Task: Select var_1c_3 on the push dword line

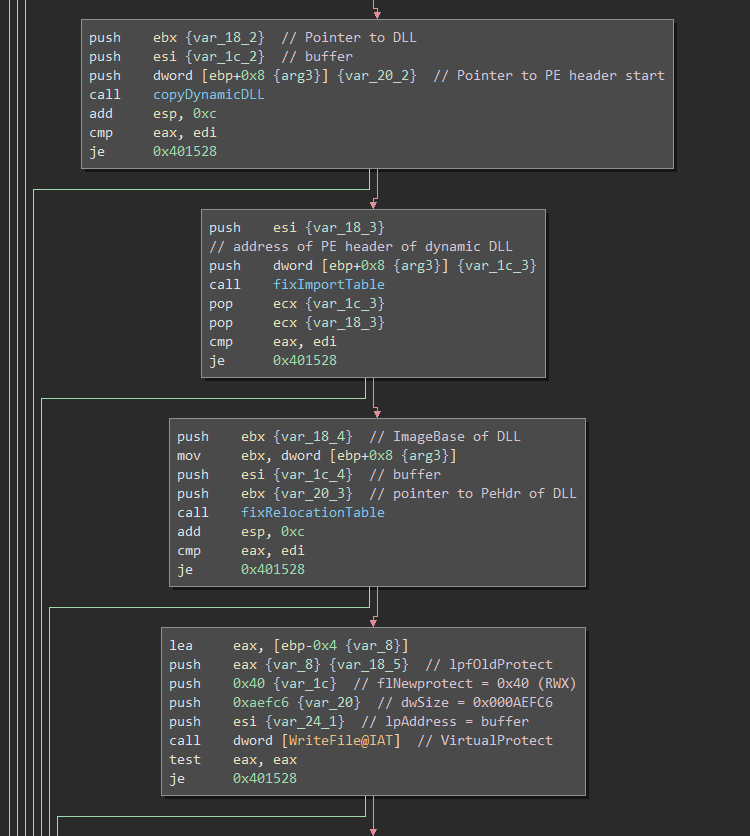Action: pos(496,266)
